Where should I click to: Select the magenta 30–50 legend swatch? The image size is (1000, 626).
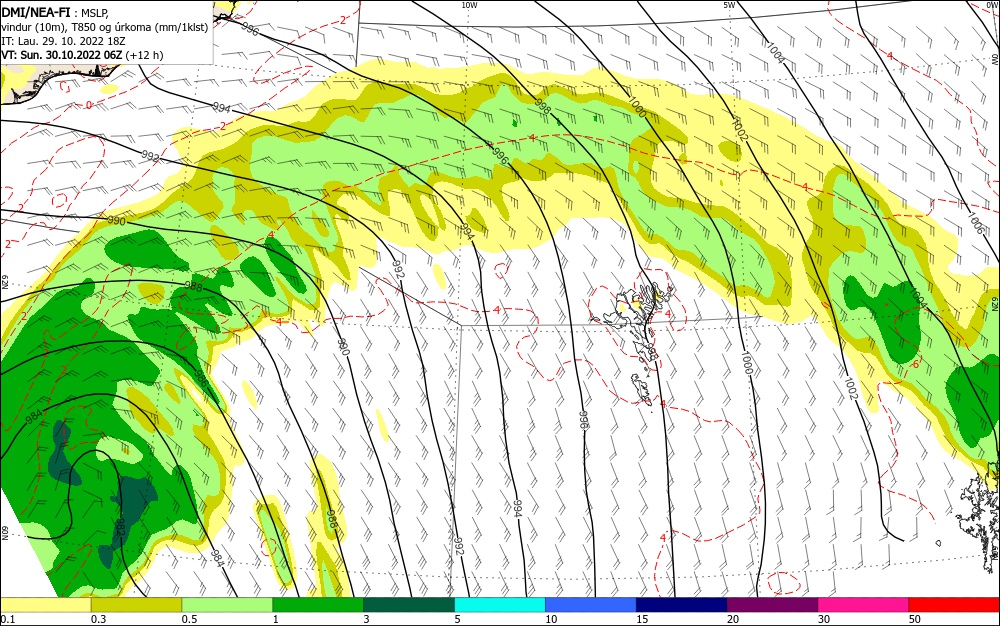point(864,605)
